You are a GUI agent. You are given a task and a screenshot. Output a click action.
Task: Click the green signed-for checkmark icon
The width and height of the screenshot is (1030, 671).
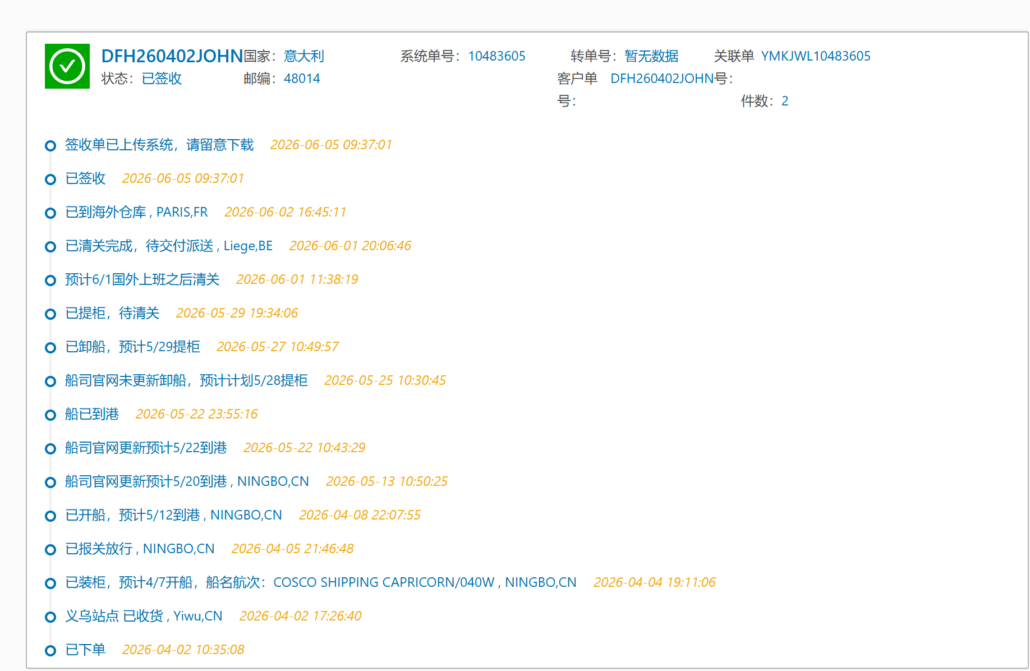(67, 66)
